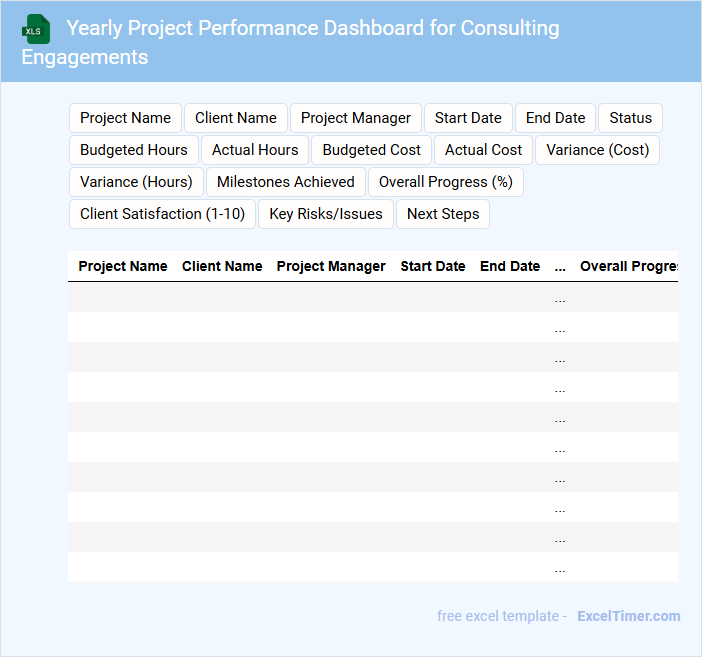This screenshot has height=657, width=702.
Task: Select the Project Name tag
Action: pos(125,118)
